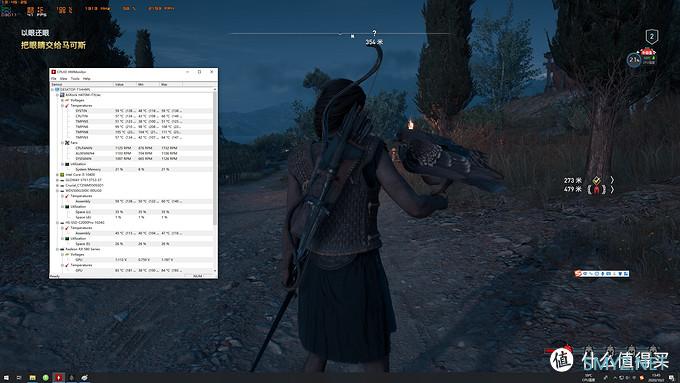
Task: Collapse the motherboard Fans section
Action: [x=62, y=143]
